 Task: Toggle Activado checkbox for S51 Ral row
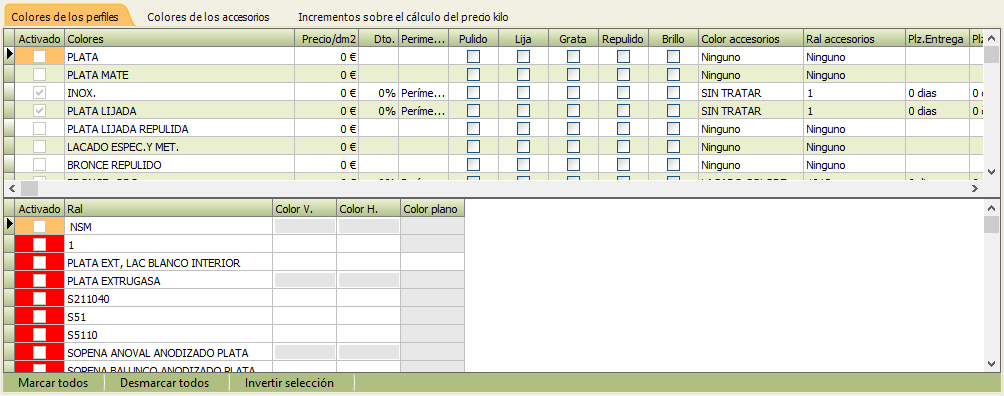[x=40, y=316]
